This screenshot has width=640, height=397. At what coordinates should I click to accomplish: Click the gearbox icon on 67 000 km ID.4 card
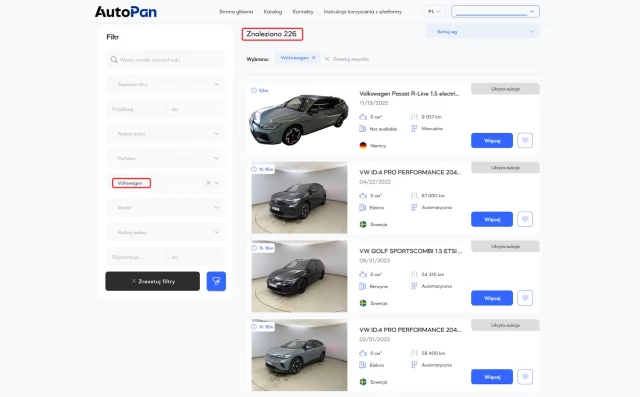tap(414, 207)
